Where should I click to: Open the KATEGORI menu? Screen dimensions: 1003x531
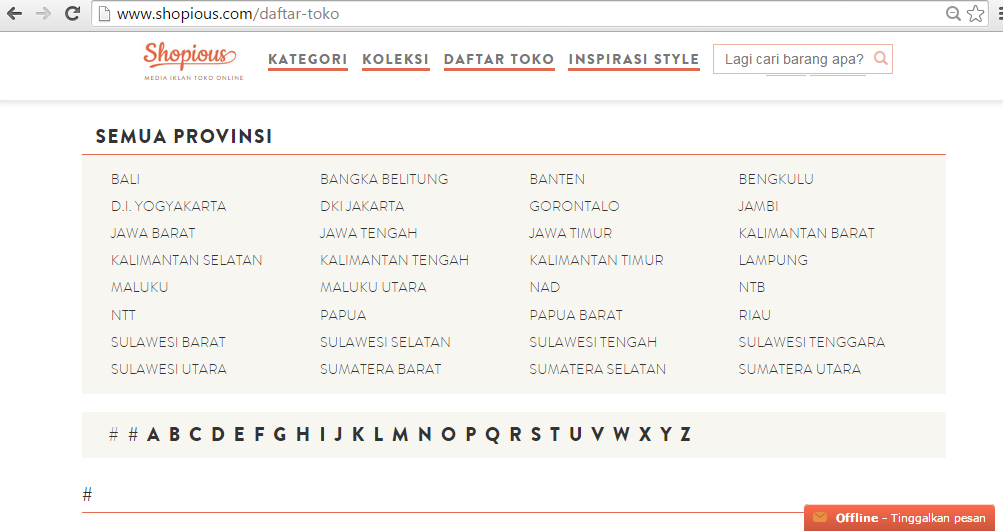pos(308,59)
